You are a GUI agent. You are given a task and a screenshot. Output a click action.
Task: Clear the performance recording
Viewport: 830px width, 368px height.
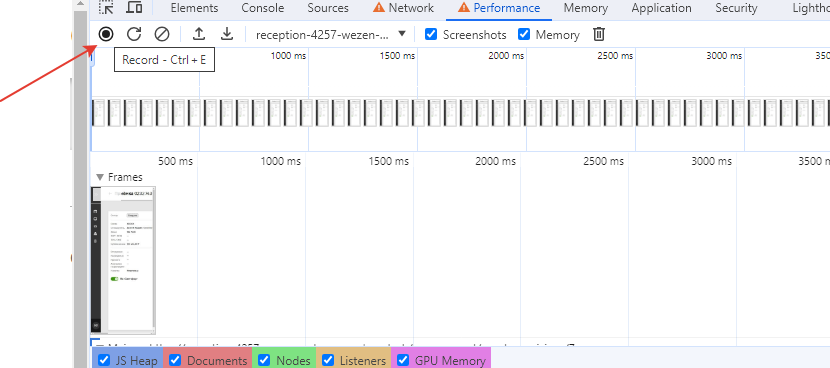pos(162,34)
